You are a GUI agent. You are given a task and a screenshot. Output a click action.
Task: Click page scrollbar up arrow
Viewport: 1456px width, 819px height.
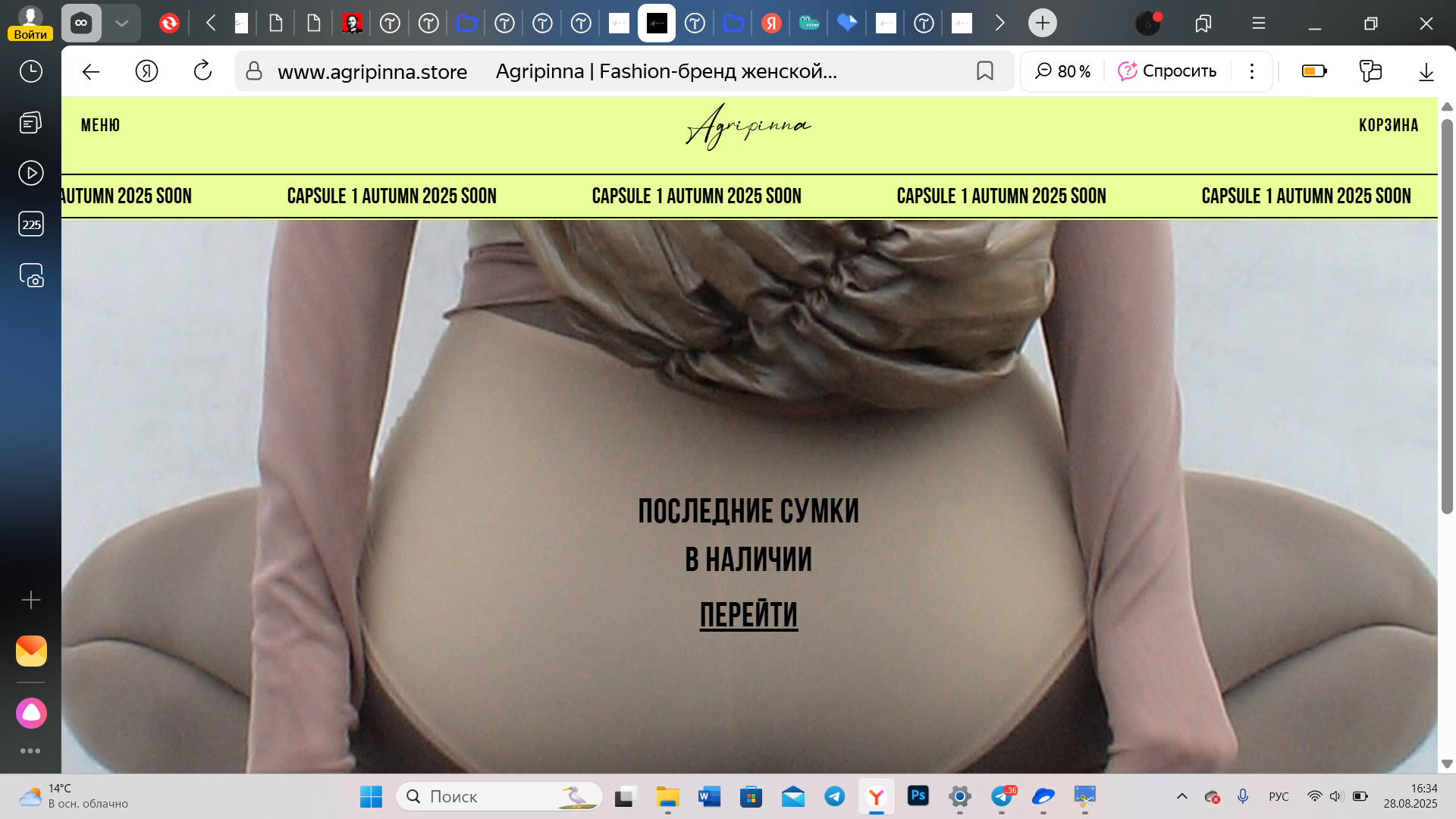coord(1447,107)
